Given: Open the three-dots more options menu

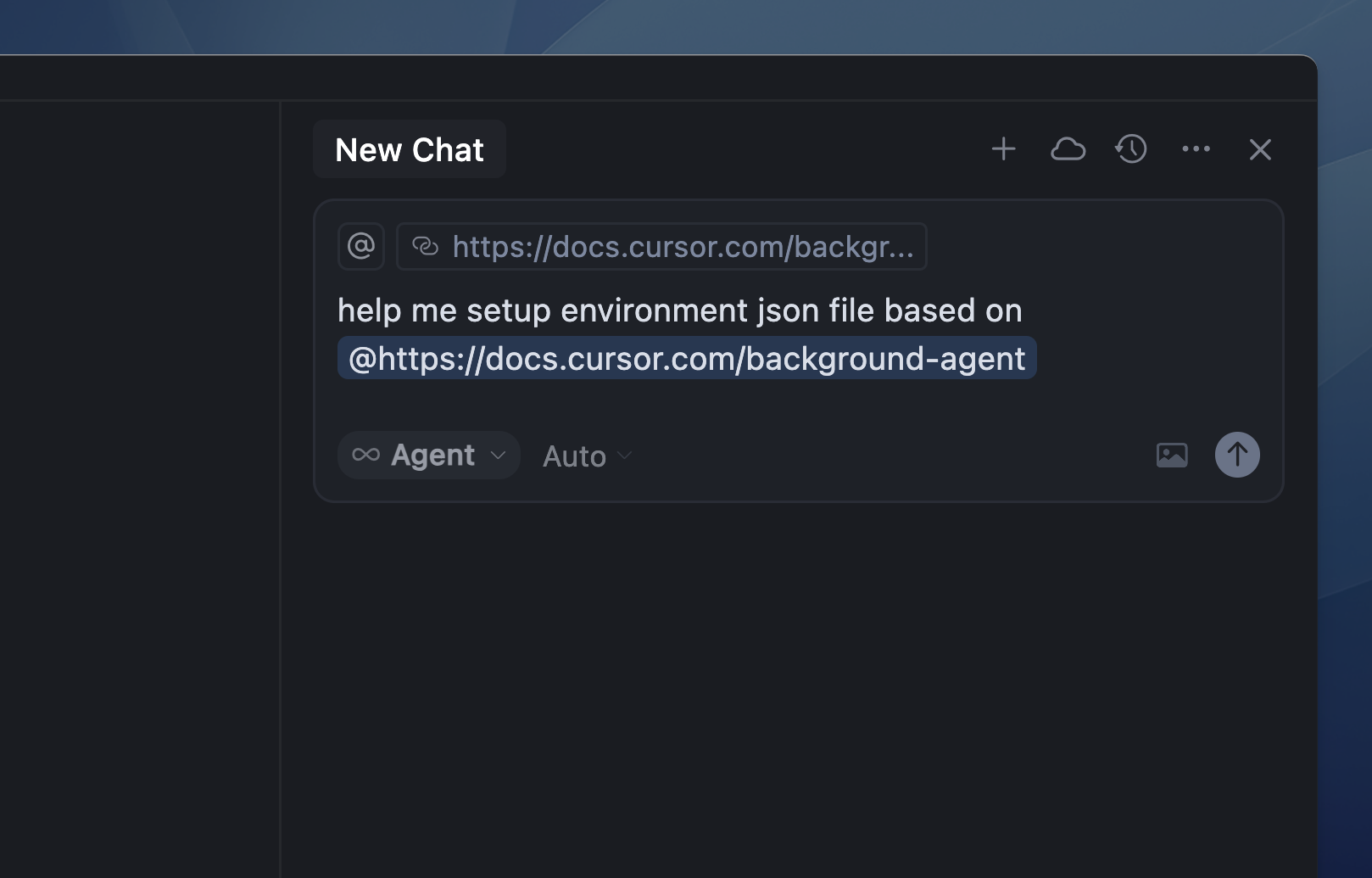Looking at the screenshot, I should pyautogui.click(x=1196, y=149).
